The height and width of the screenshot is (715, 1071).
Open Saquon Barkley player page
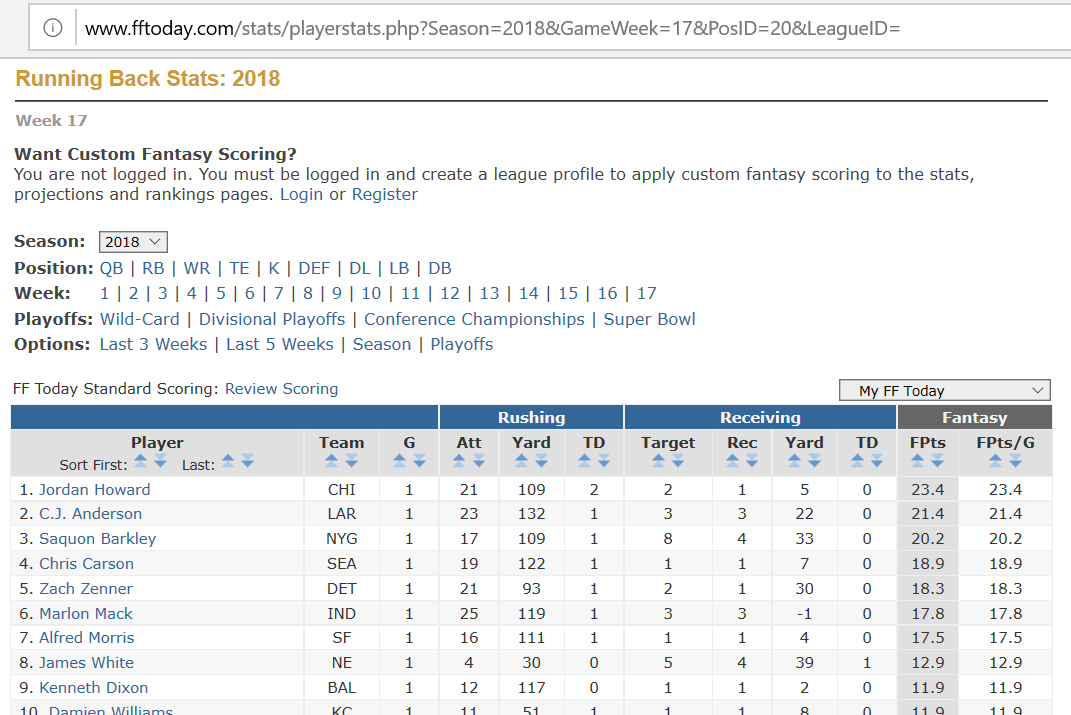pos(98,539)
